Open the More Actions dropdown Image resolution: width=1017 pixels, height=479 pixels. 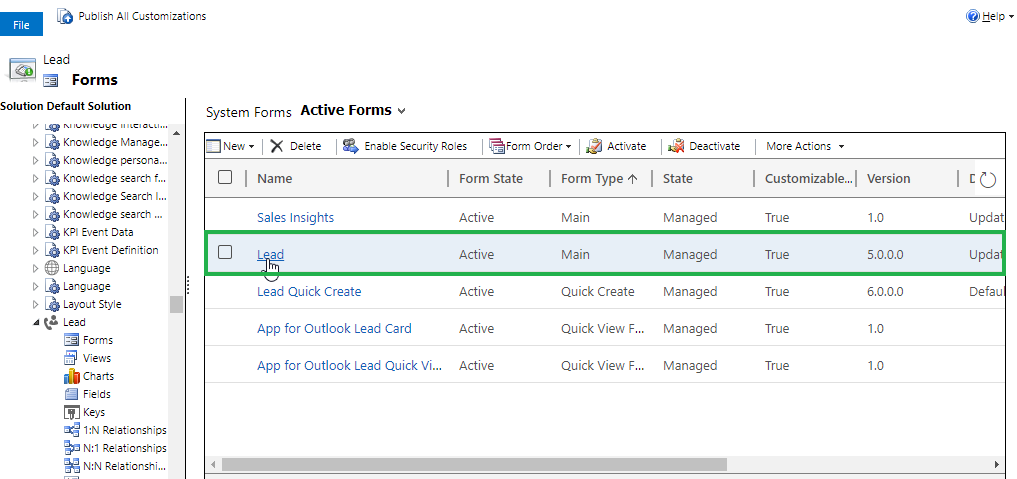coord(805,146)
